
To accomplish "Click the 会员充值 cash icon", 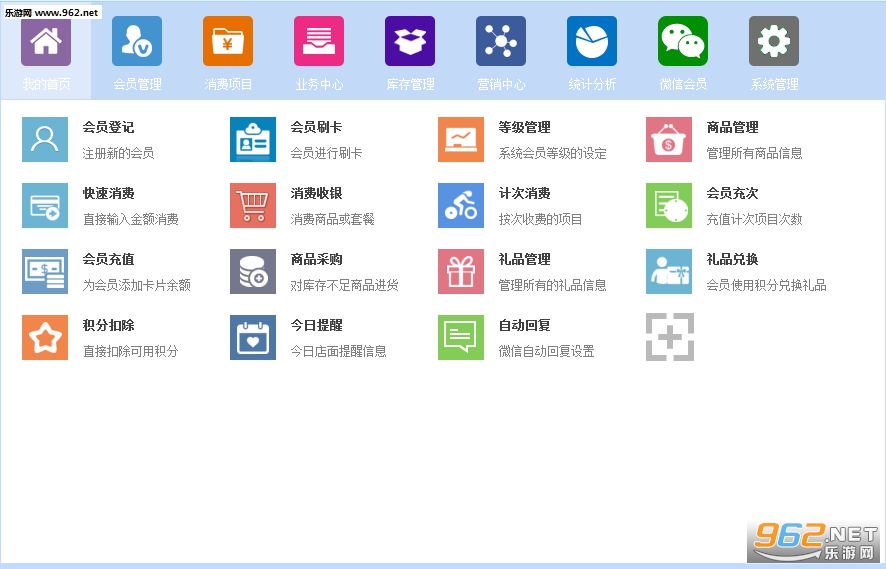I will [45, 271].
